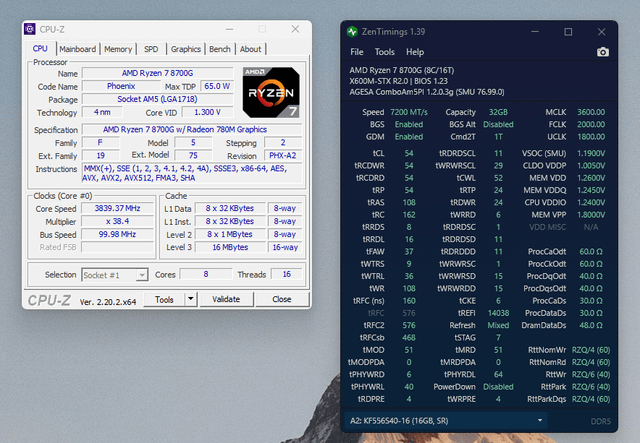This screenshot has width=640, height=443.
Task: Click the Bus Speed value 99.98 MHz
Action: [117, 234]
